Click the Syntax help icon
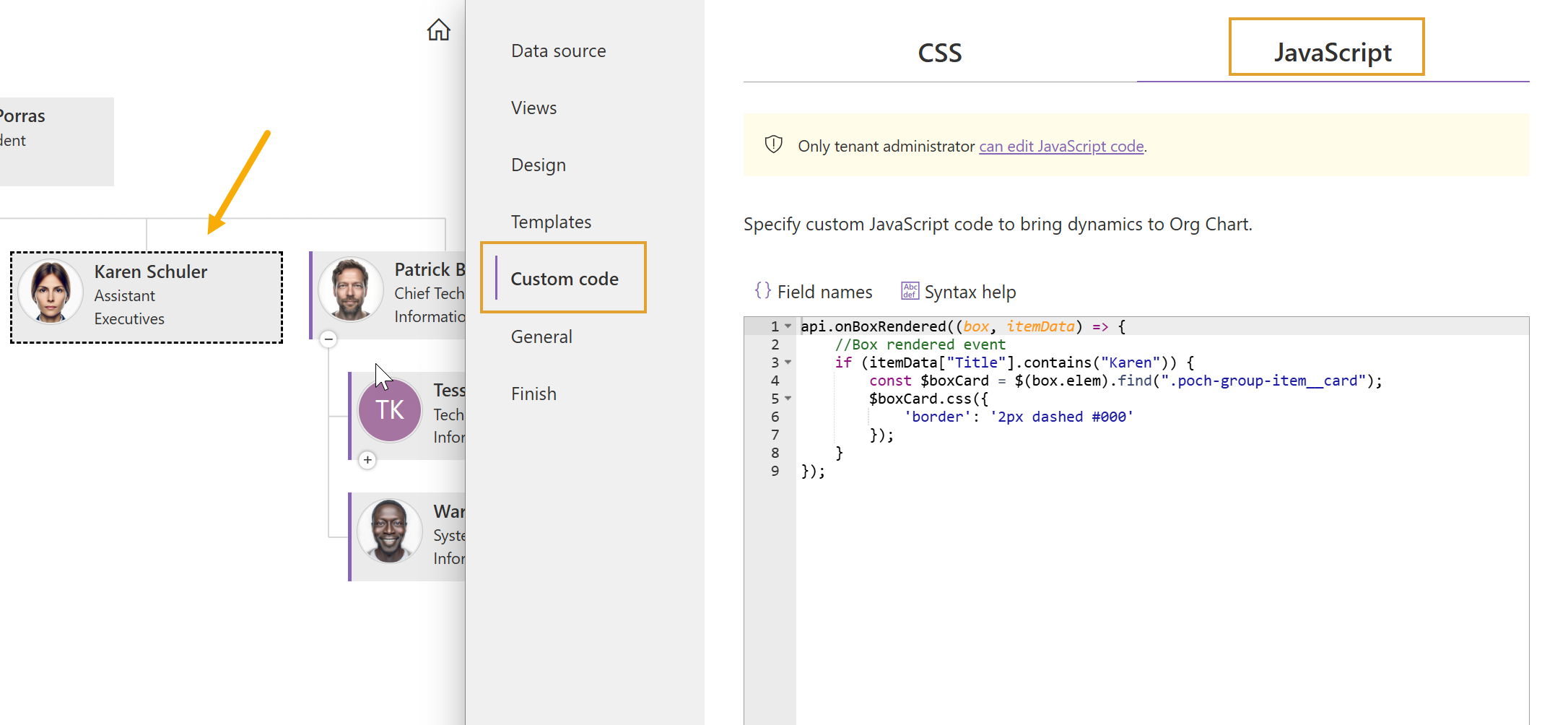The image size is (1568, 725). click(910, 291)
